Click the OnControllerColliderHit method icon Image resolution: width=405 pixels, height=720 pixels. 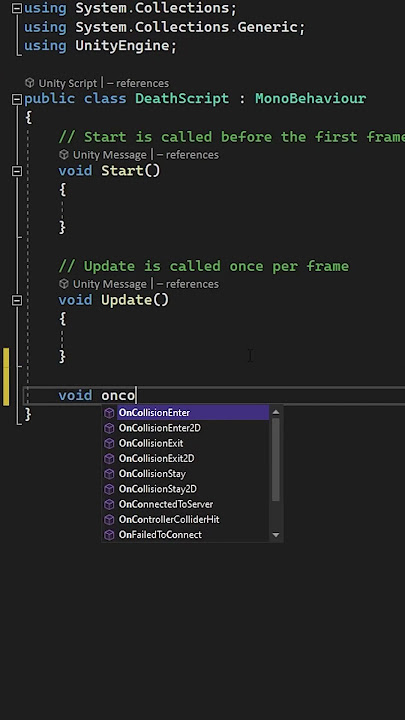coord(109,520)
